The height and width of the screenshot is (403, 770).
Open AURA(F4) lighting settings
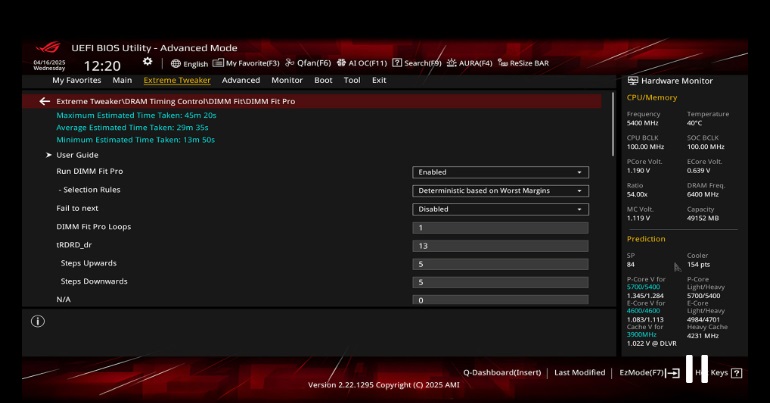pos(469,63)
